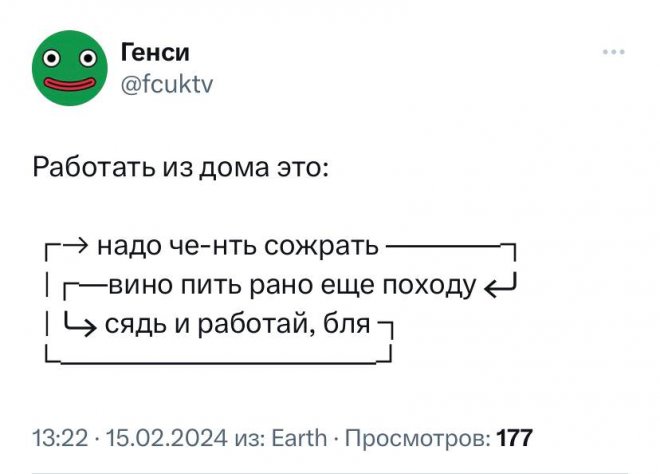Open the three-dot more options menu
This screenshot has width=660, height=474.
614,52
